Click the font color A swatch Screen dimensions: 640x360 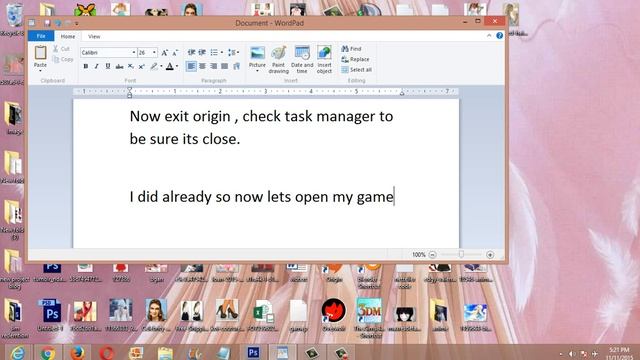click(x=170, y=66)
